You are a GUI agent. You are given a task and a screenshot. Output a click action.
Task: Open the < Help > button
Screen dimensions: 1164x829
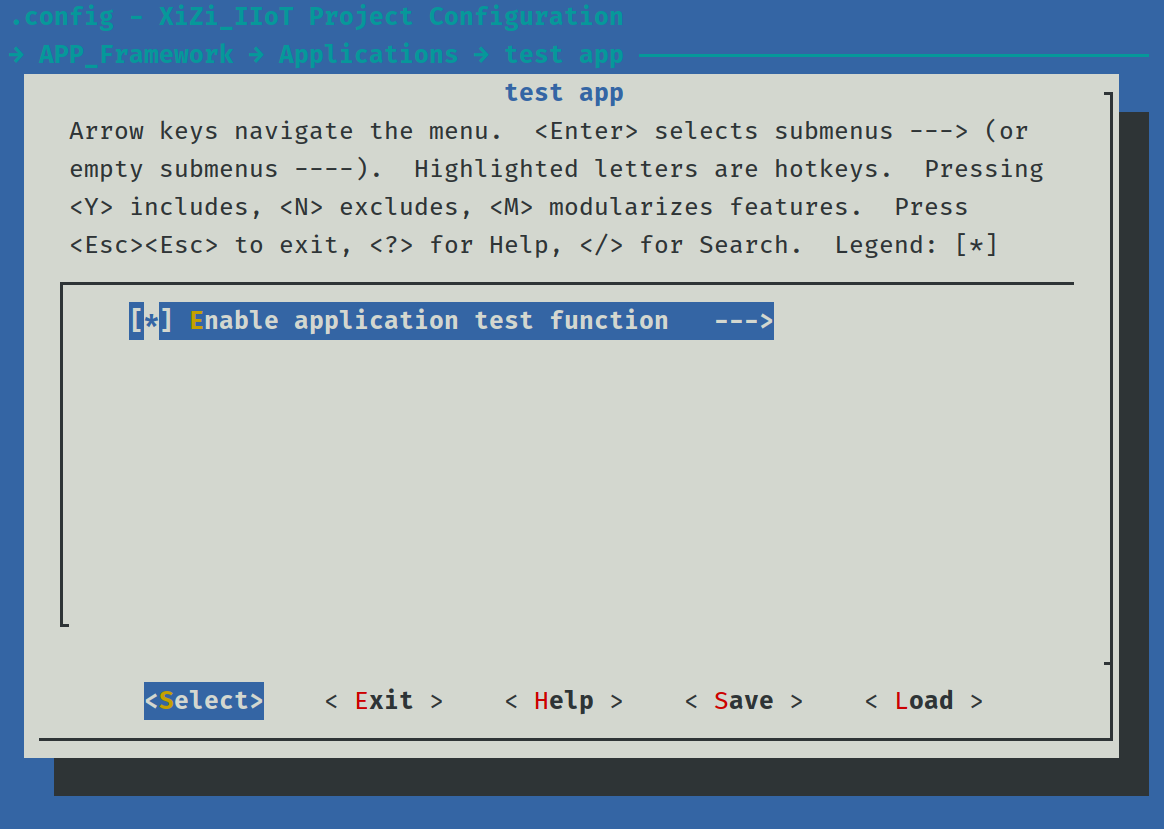click(564, 701)
